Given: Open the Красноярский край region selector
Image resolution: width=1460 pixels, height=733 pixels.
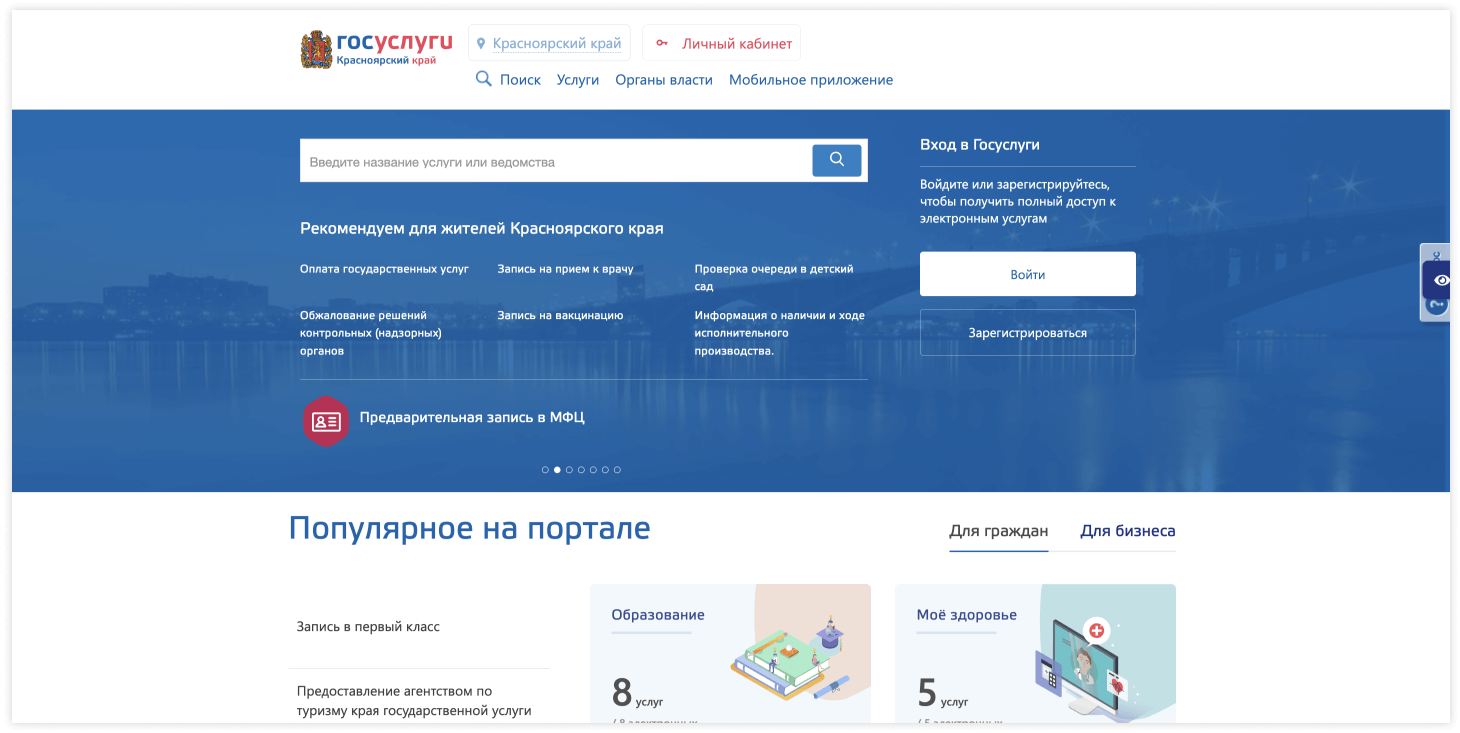Looking at the screenshot, I should (549, 43).
